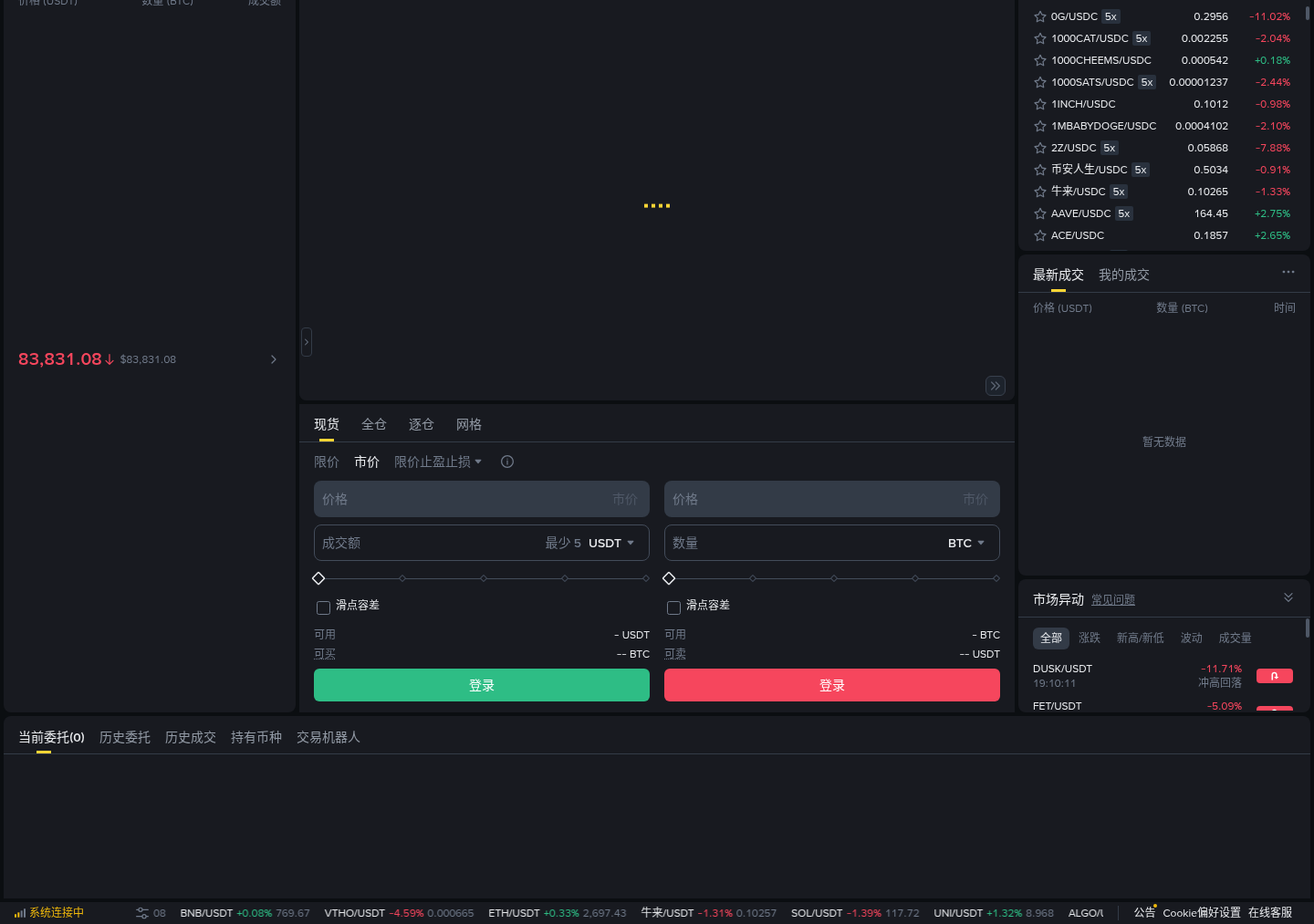Star the 1INCH/USDC trading pair
This screenshot has width=1314, height=924.
pos(1039,104)
